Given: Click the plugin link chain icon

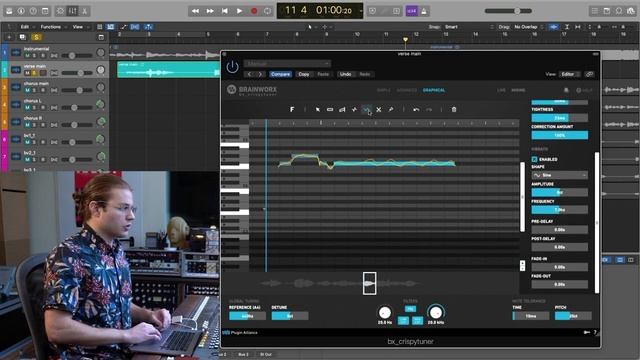Looking at the screenshot, I should click(589, 74).
